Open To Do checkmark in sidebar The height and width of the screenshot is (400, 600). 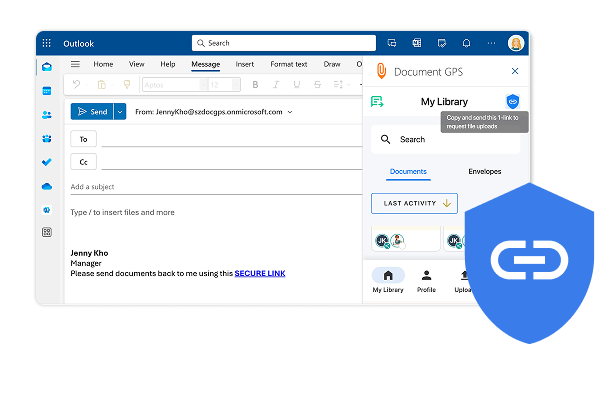(x=47, y=162)
